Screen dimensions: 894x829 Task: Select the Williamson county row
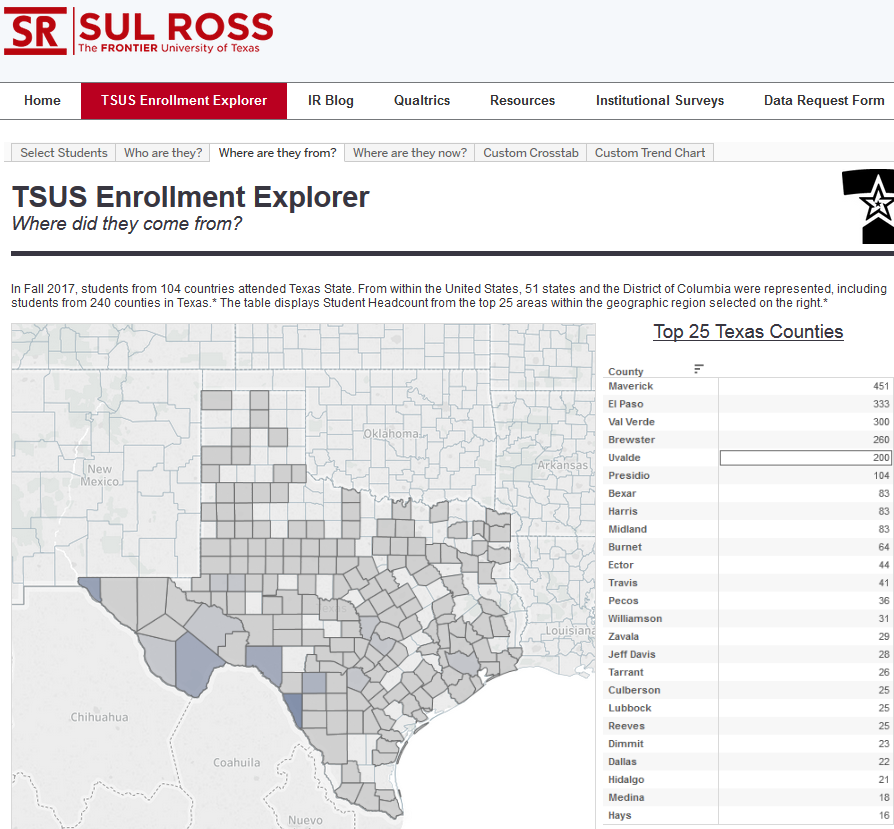(748, 618)
